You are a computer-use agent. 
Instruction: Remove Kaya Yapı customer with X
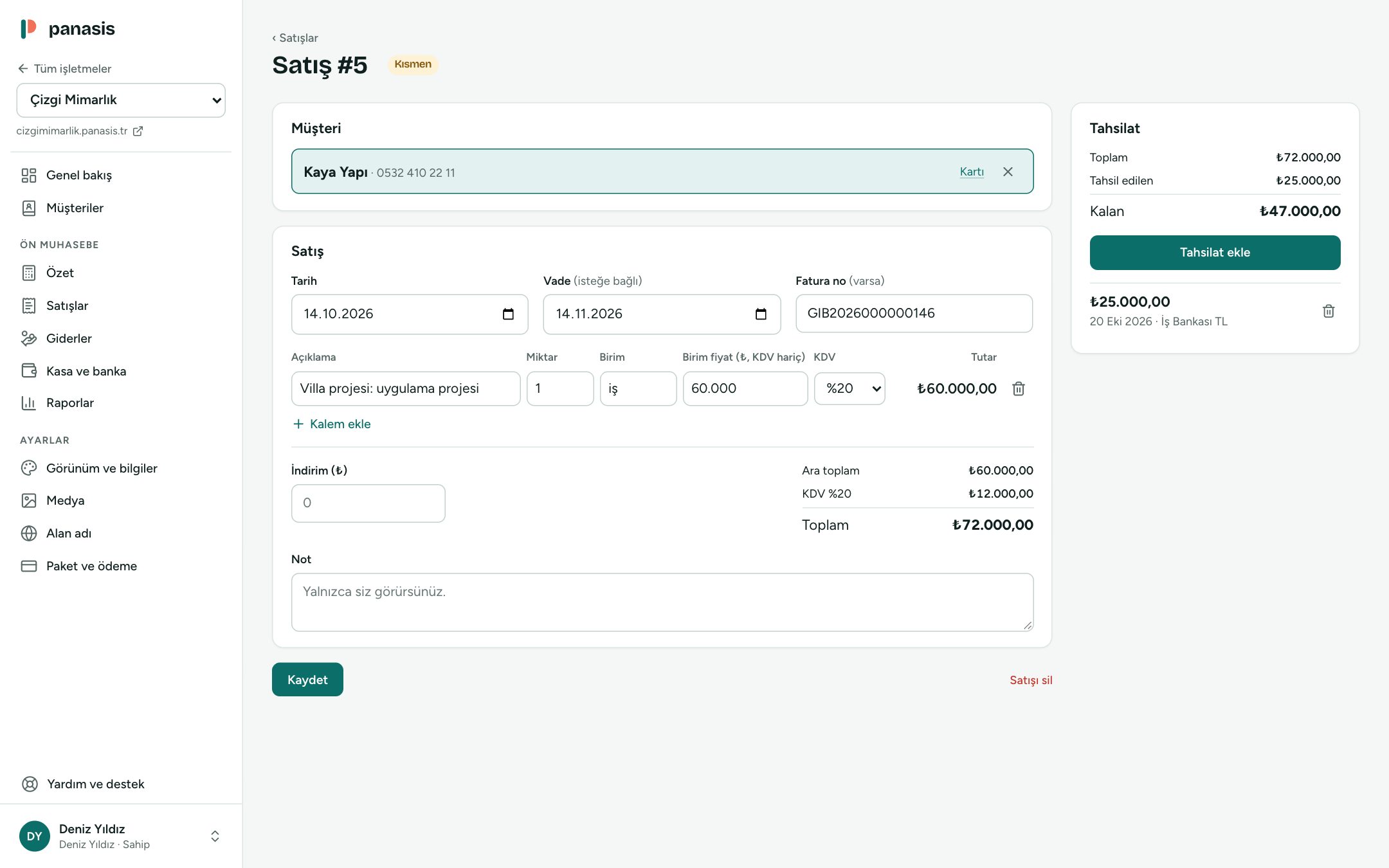1008,172
